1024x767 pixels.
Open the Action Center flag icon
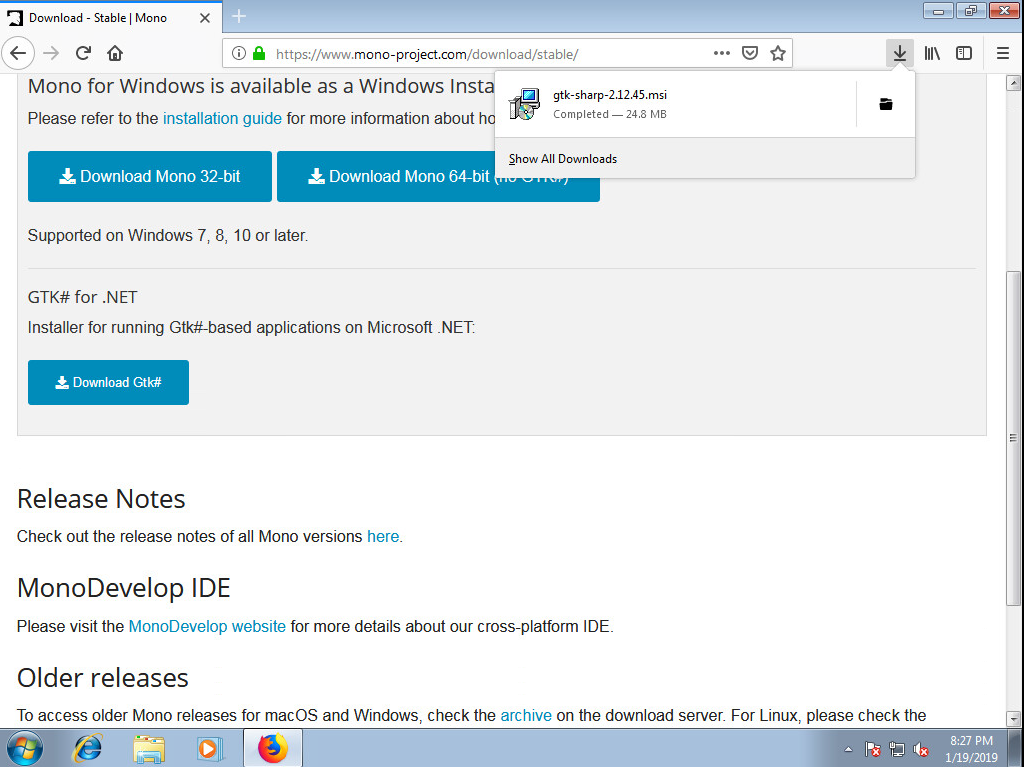pos(872,749)
